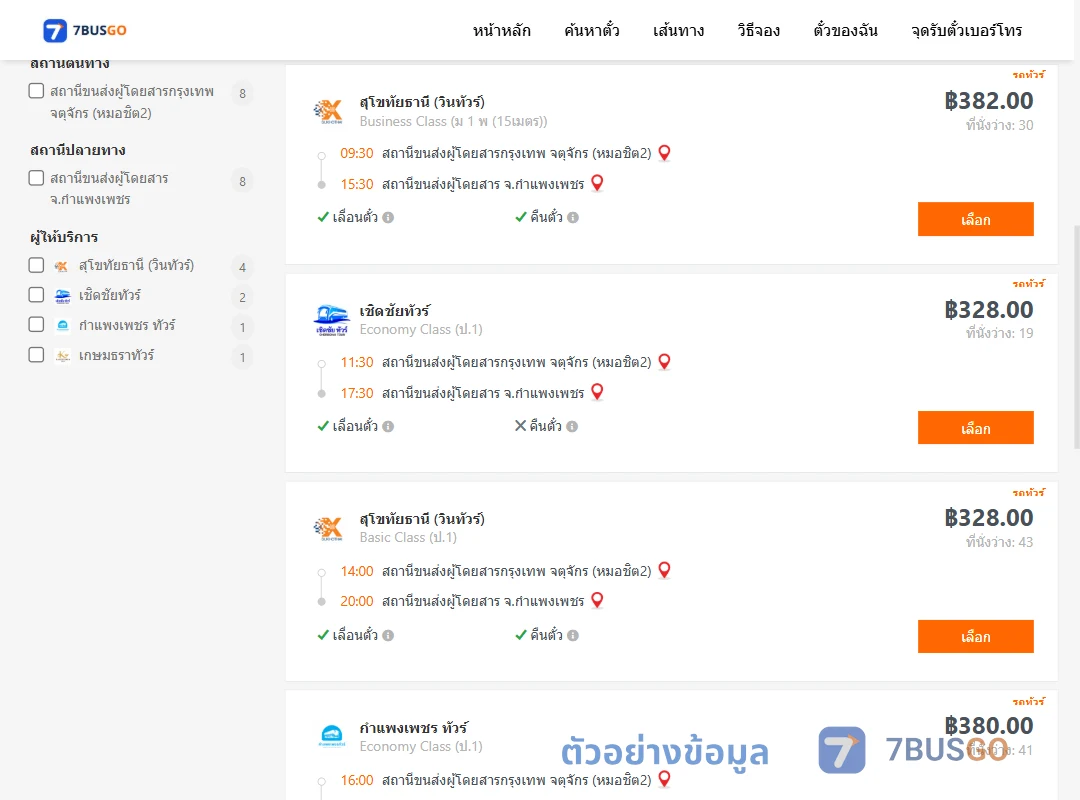1080x800 pixels.
Task: Click เกษมธราทัวร์ logo in operator filter list
Action: 62,356
